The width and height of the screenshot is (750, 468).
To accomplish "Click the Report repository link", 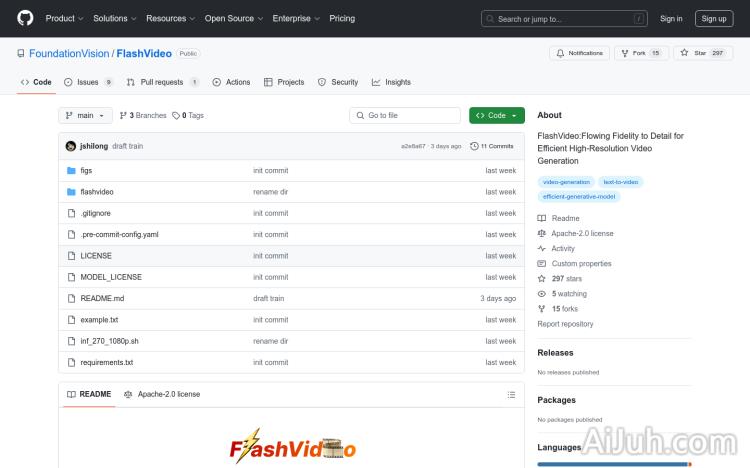I will tap(565, 324).
